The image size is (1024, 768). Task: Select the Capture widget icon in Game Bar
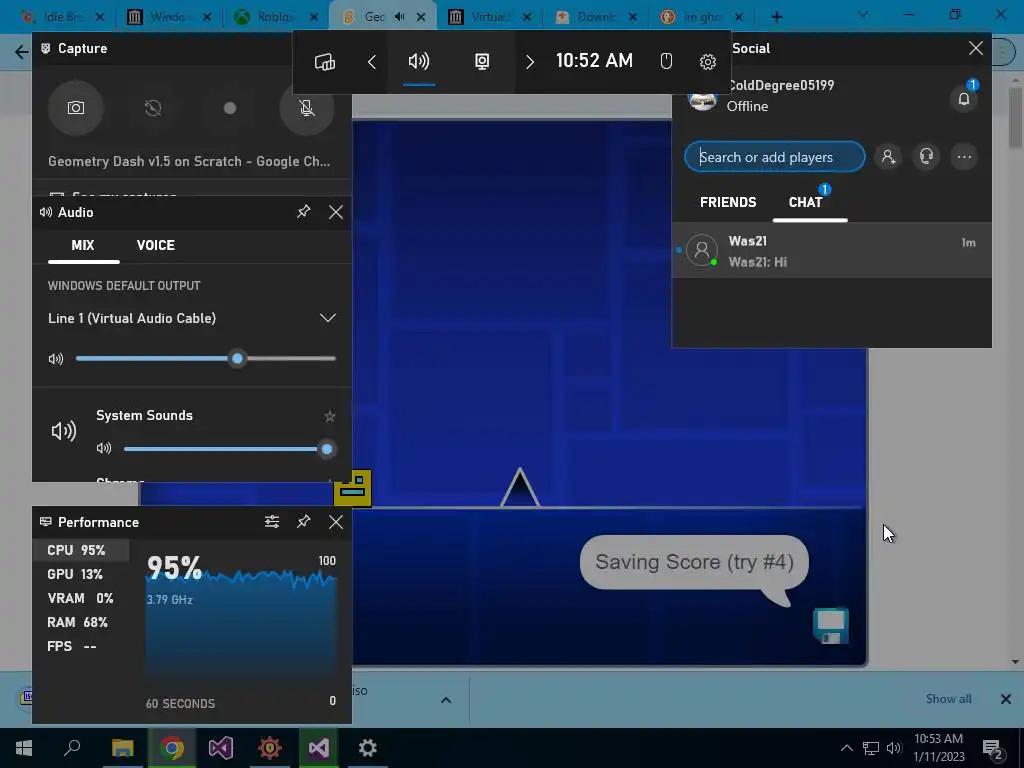pos(482,61)
